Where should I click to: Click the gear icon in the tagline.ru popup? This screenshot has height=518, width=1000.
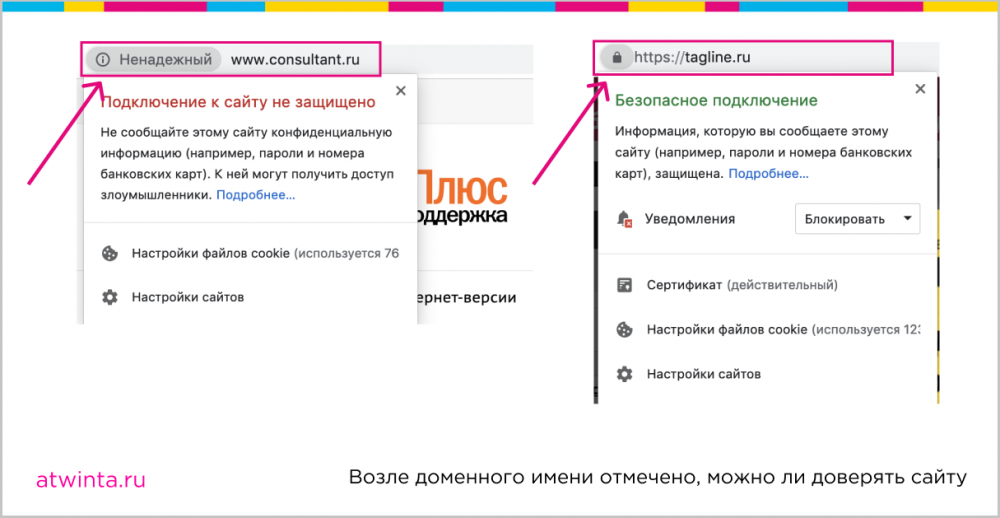(x=624, y=374)
